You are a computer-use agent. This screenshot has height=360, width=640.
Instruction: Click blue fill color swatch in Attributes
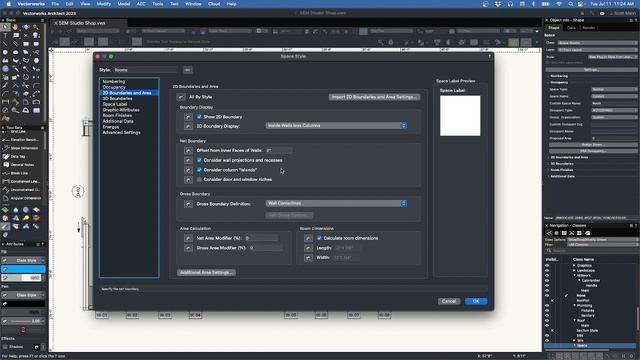click(23, 269)
